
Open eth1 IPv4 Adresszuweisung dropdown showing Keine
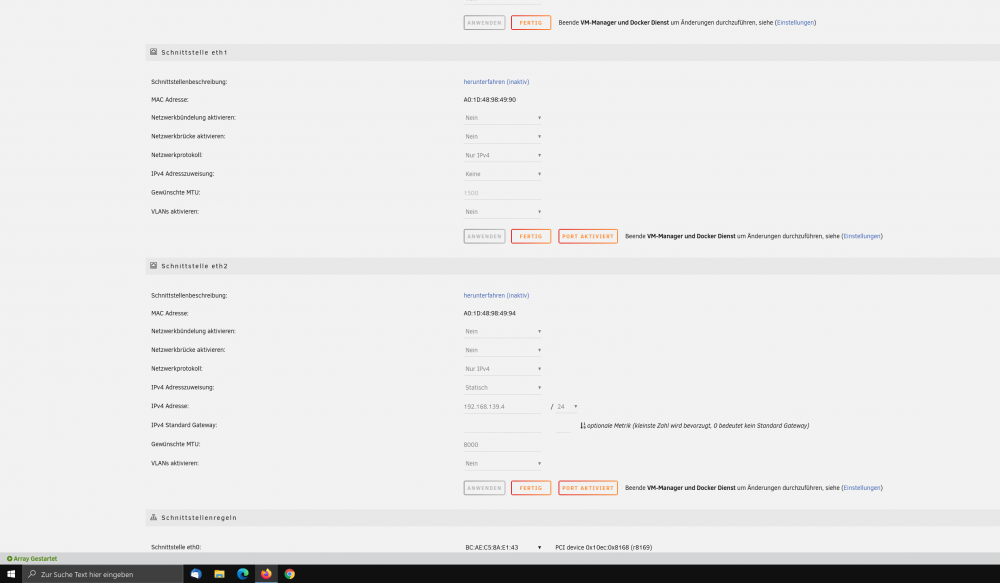[x=503, y=174]
